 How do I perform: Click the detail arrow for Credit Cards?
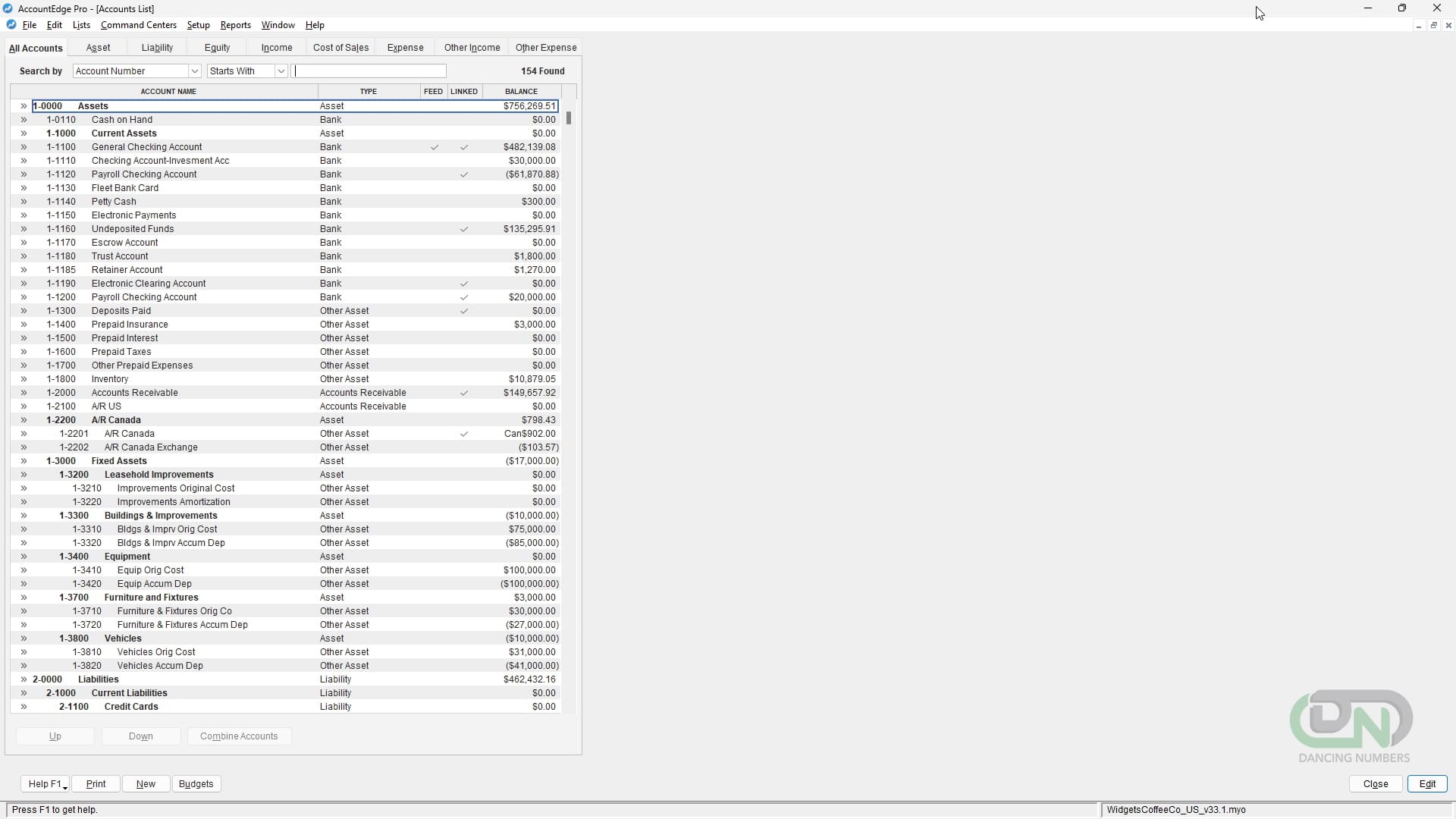click(x=24, y=706)
